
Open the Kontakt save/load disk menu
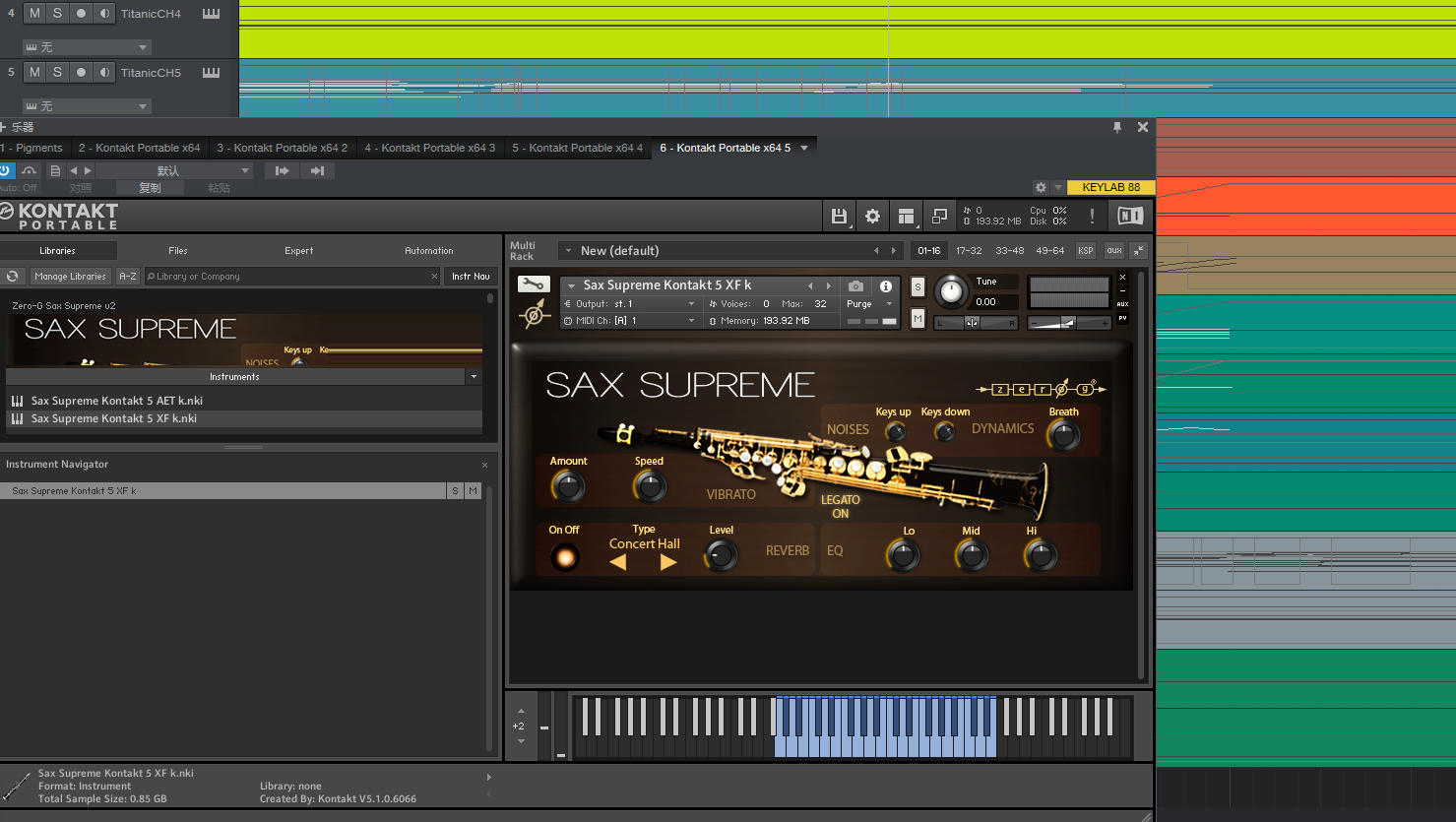click(x=839, y=216)
